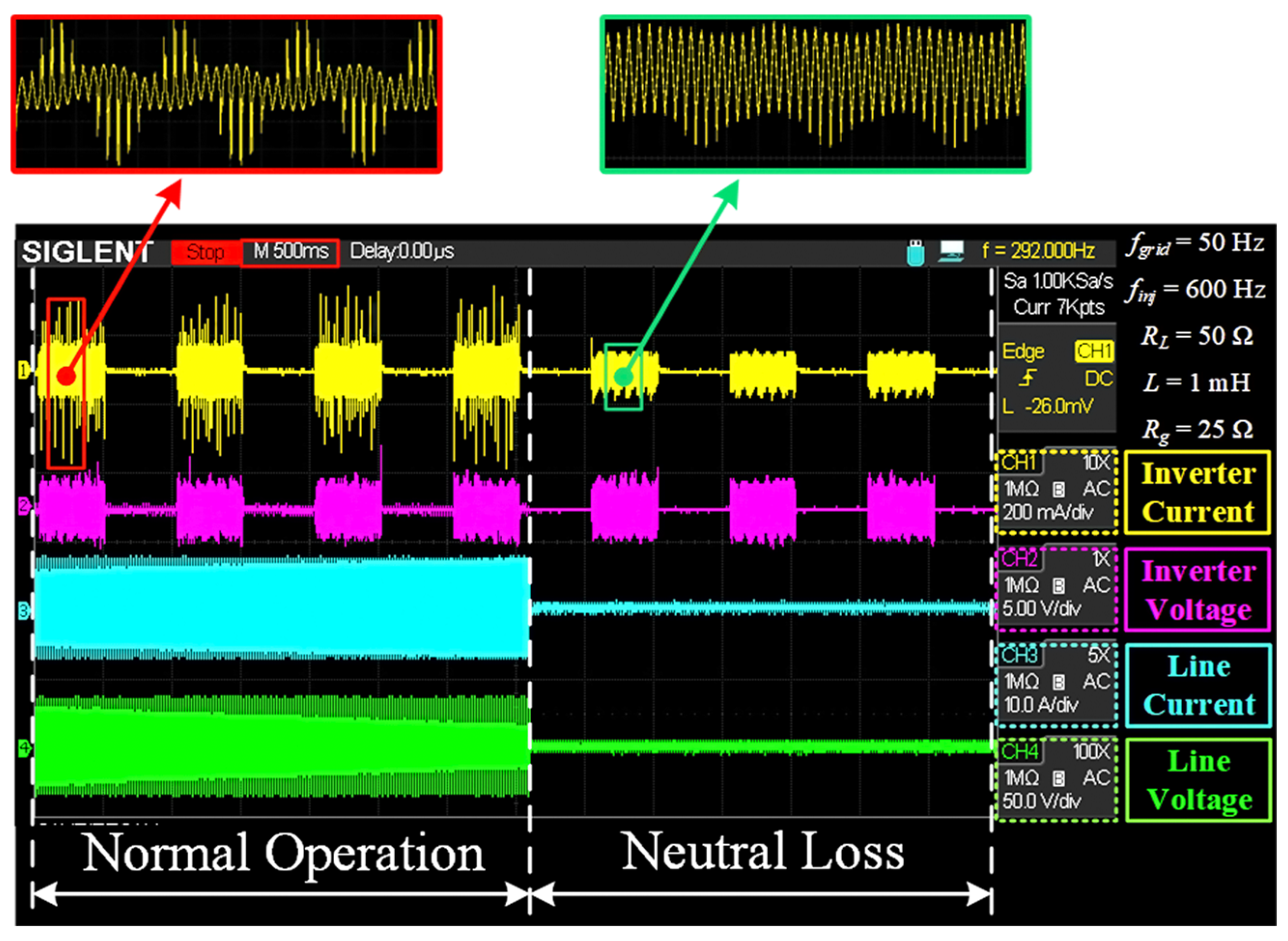1288x941 pixels.
Task: Toggle the red Stop run state indicator
Action: pos(205,253)
